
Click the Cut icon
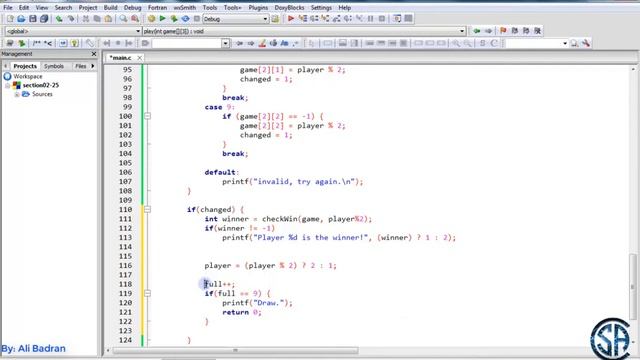pyautogui.click(x=86, y=19)
